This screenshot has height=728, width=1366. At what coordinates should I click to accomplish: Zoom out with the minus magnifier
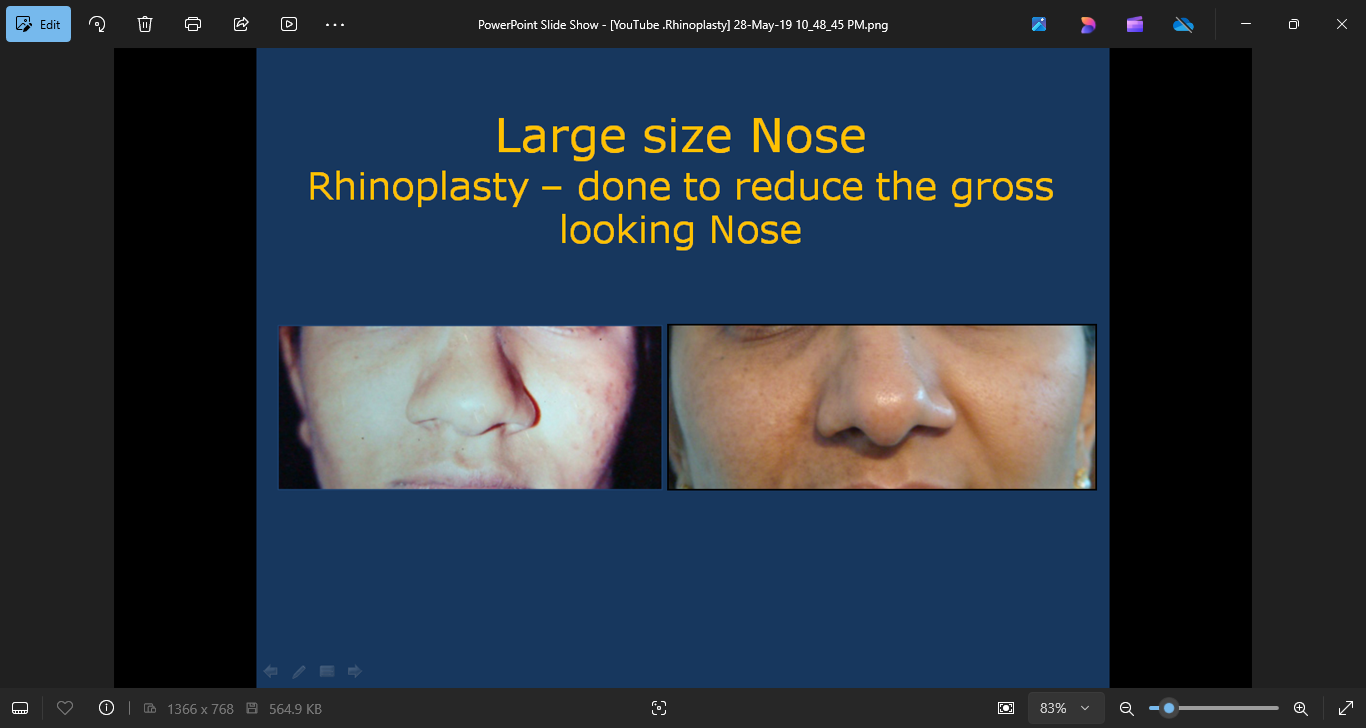point(1126,708)
